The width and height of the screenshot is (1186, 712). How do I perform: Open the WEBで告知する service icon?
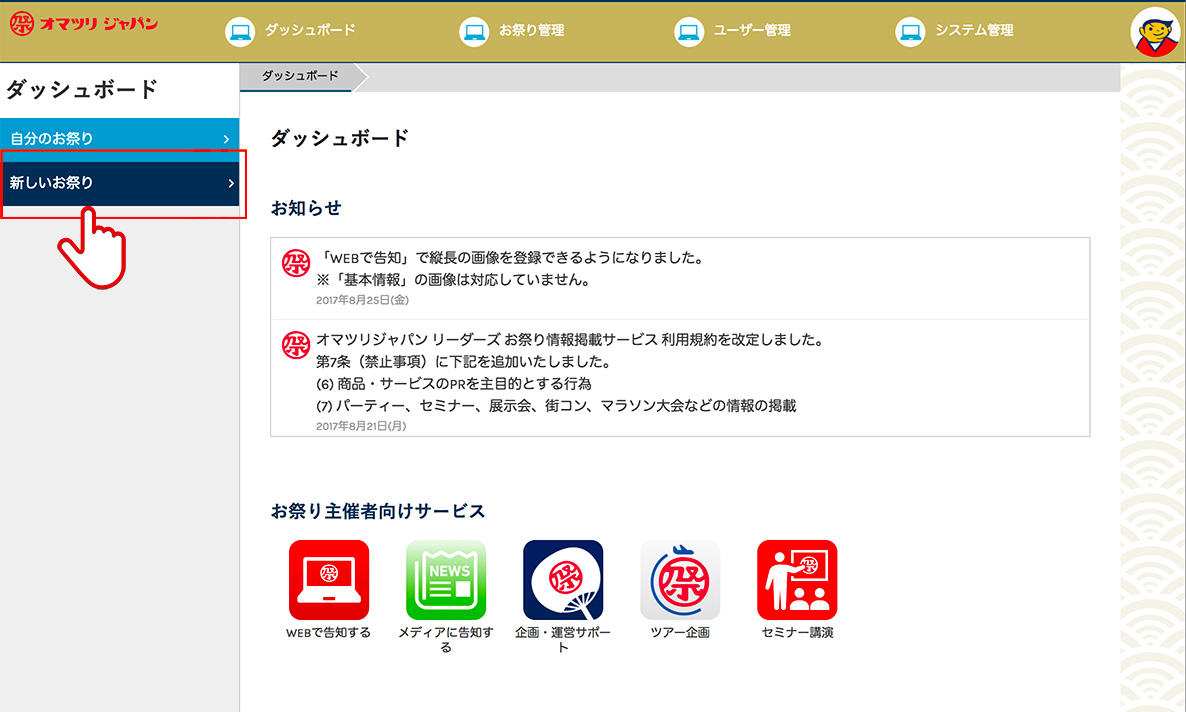(328, 580)
